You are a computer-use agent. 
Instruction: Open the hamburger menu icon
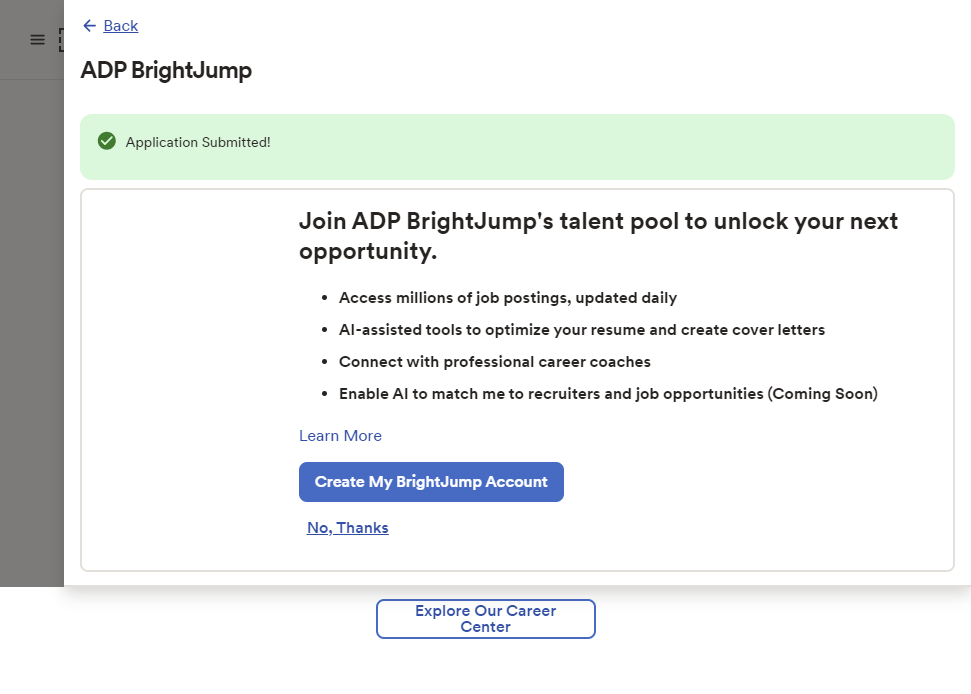coord(37,40)
